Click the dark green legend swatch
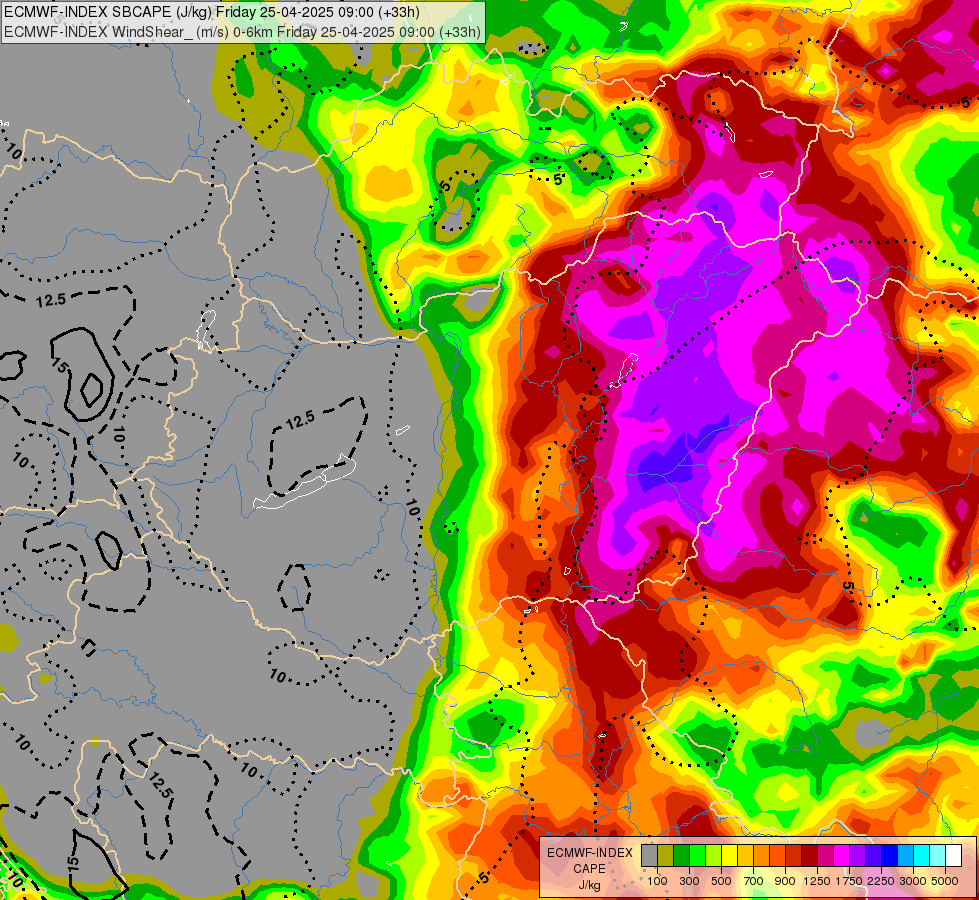 (x=681, y=855)
